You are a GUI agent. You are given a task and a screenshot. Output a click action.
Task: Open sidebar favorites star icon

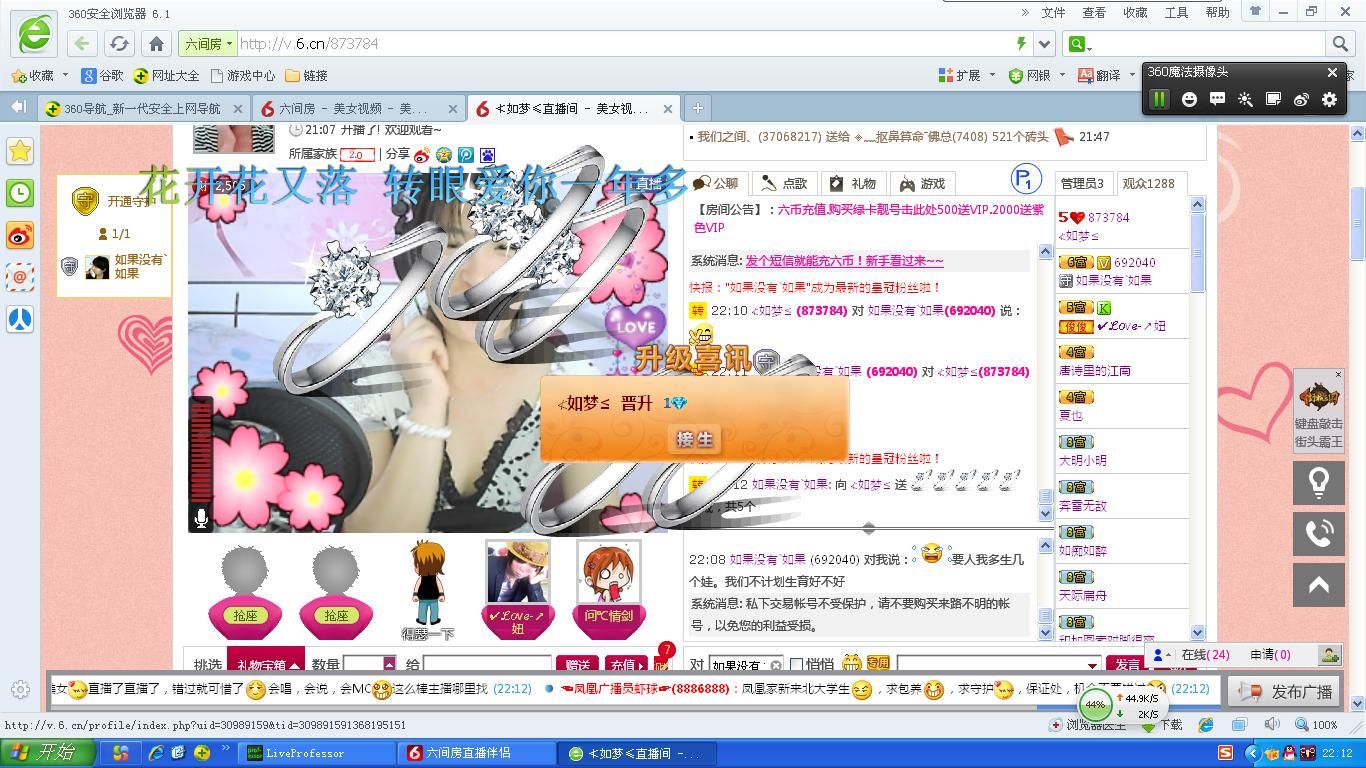(20, 151)
